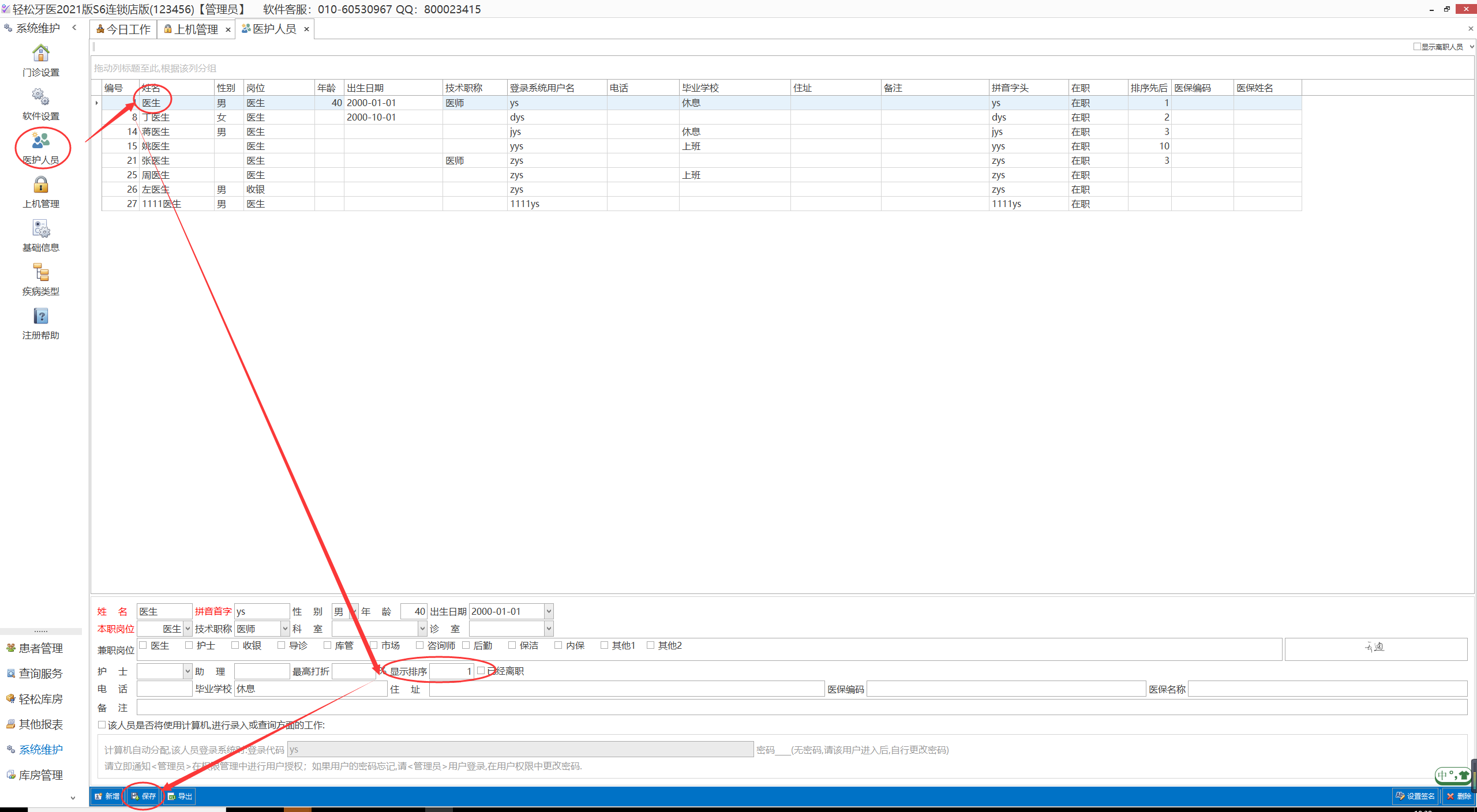Click the 删除 delete button
1477x812 pixels.
point(1459,796)
